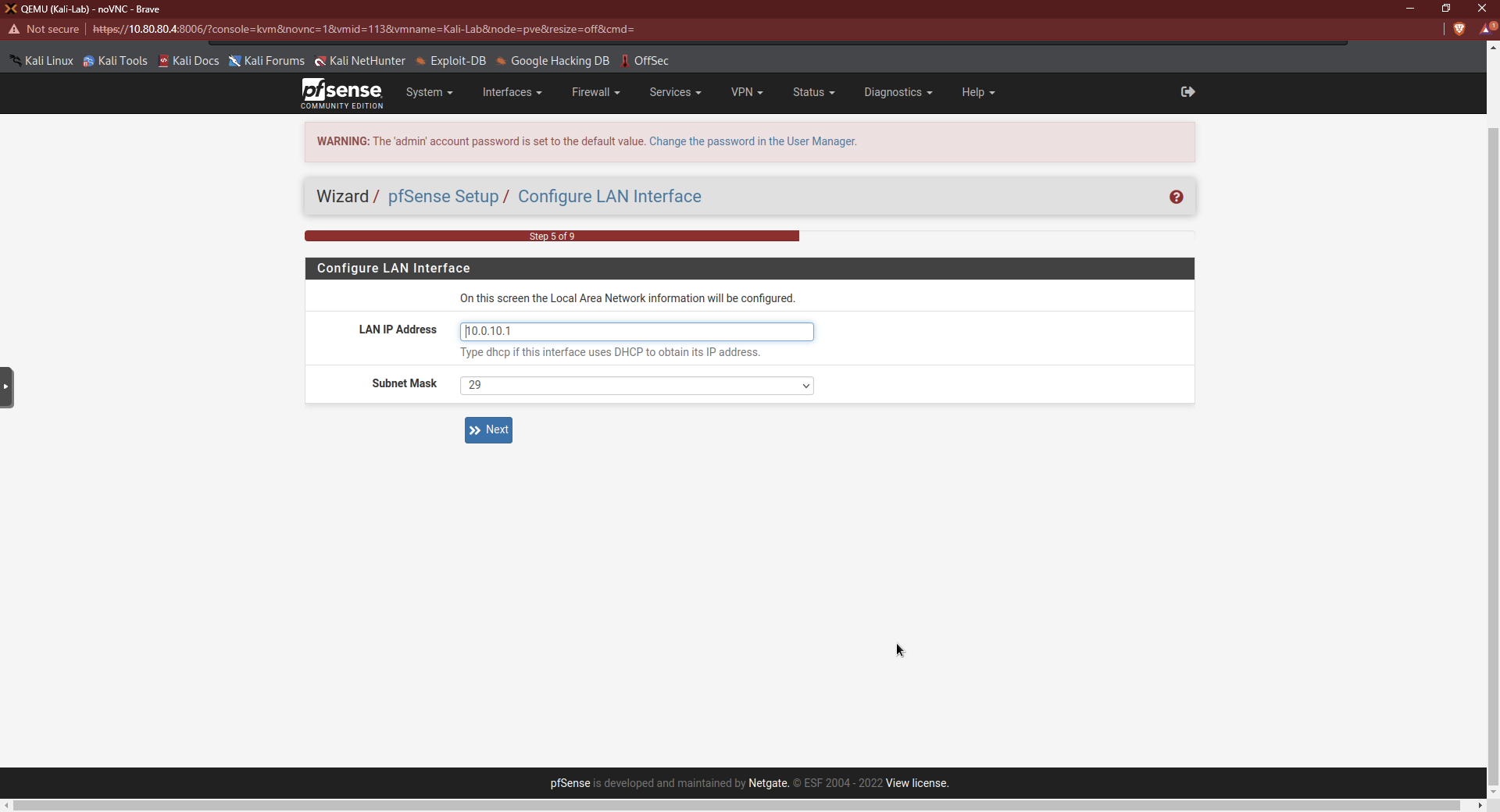
Task: Follow the Change the password link
Action: click(751, 141)
